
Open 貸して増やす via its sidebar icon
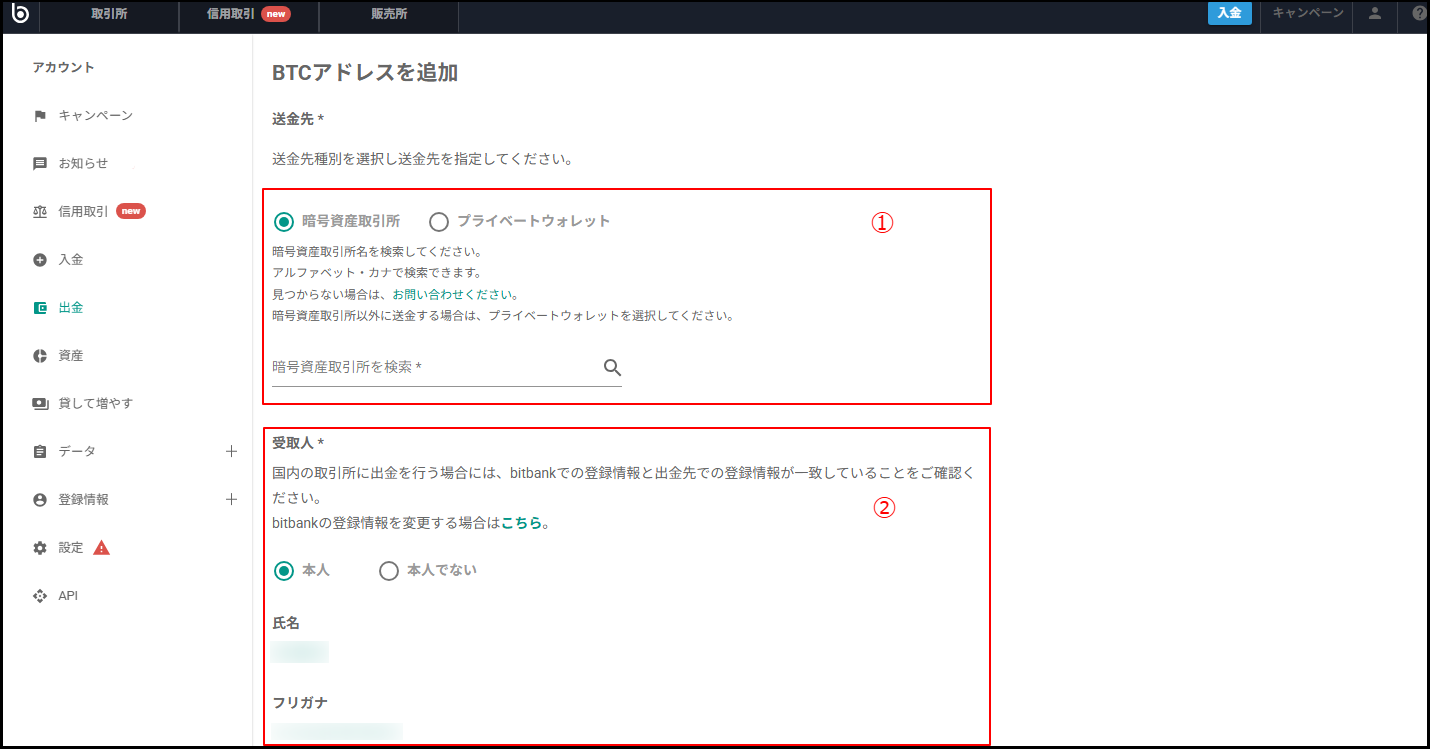[x=39, y=403]
